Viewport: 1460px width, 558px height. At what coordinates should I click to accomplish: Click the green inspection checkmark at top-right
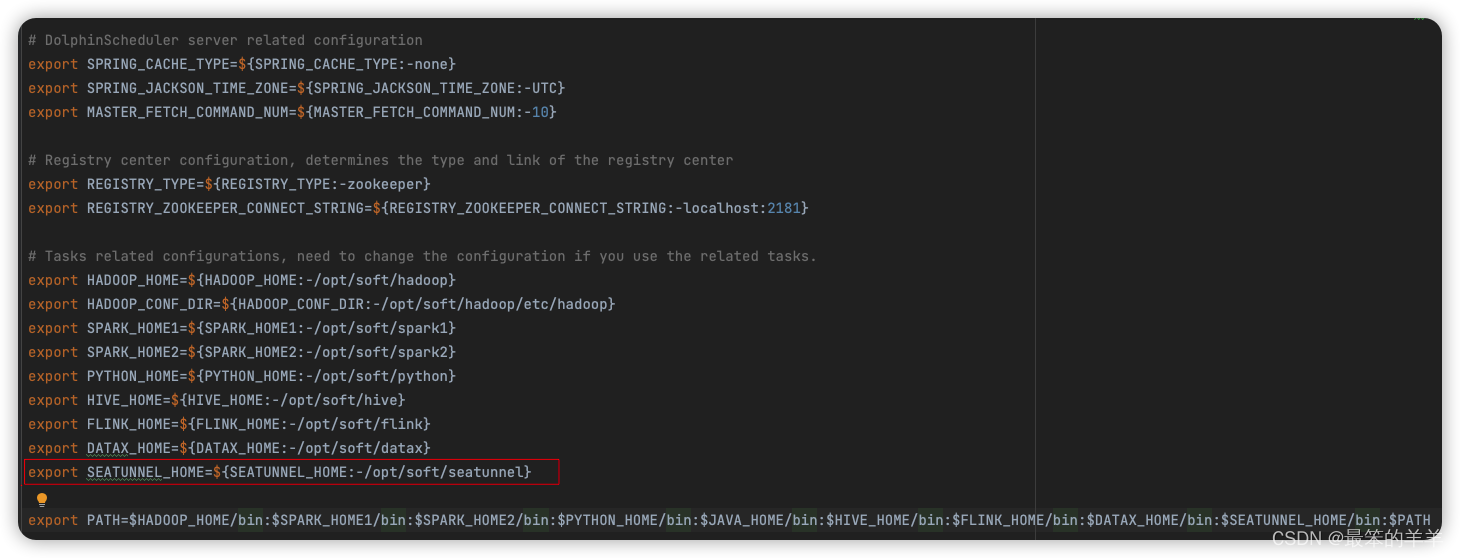coord(1418,20)
